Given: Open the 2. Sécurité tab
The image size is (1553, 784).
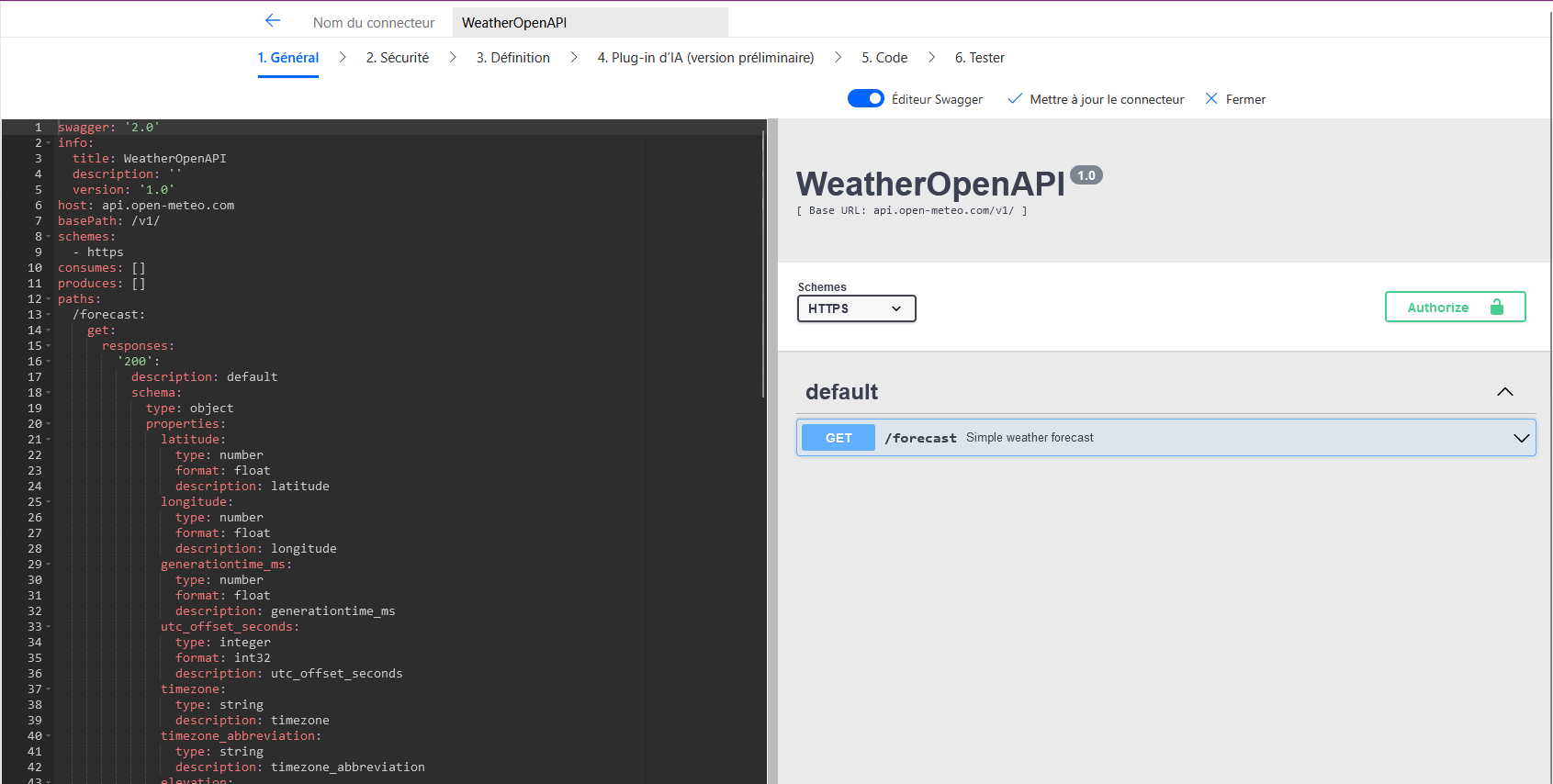Looking at the screenshot, I should click(x=398, y=57).
